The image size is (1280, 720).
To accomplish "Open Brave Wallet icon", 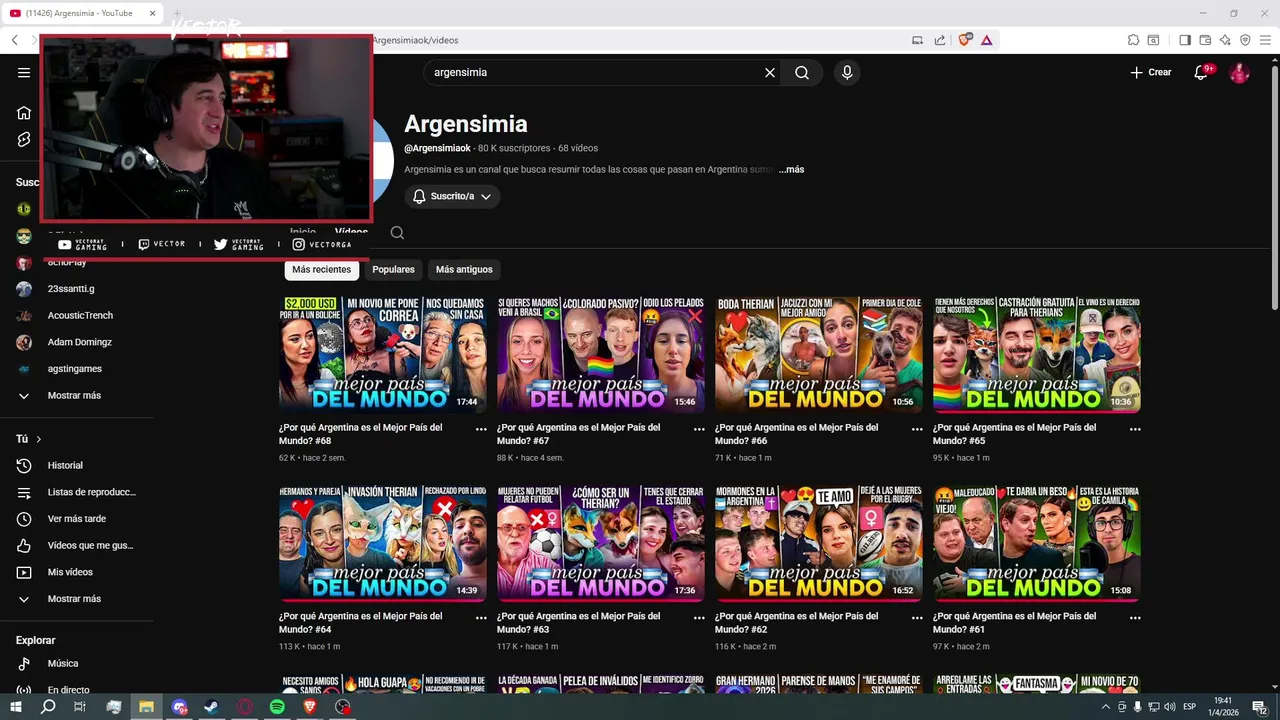I will [1205, 40].
